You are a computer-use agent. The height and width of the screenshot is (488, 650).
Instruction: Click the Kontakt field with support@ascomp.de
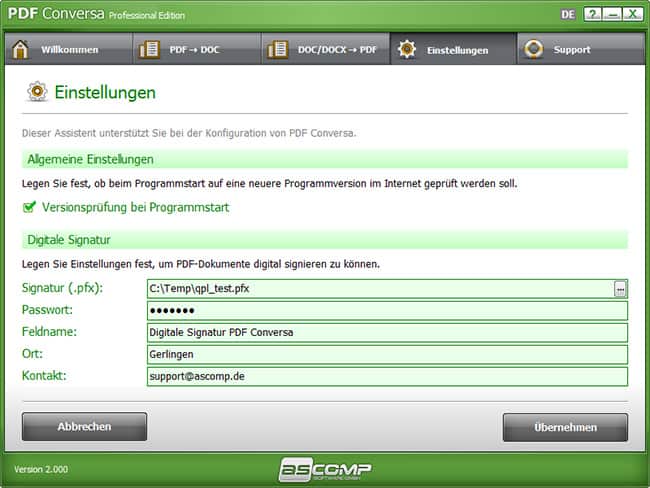(387, 376)
